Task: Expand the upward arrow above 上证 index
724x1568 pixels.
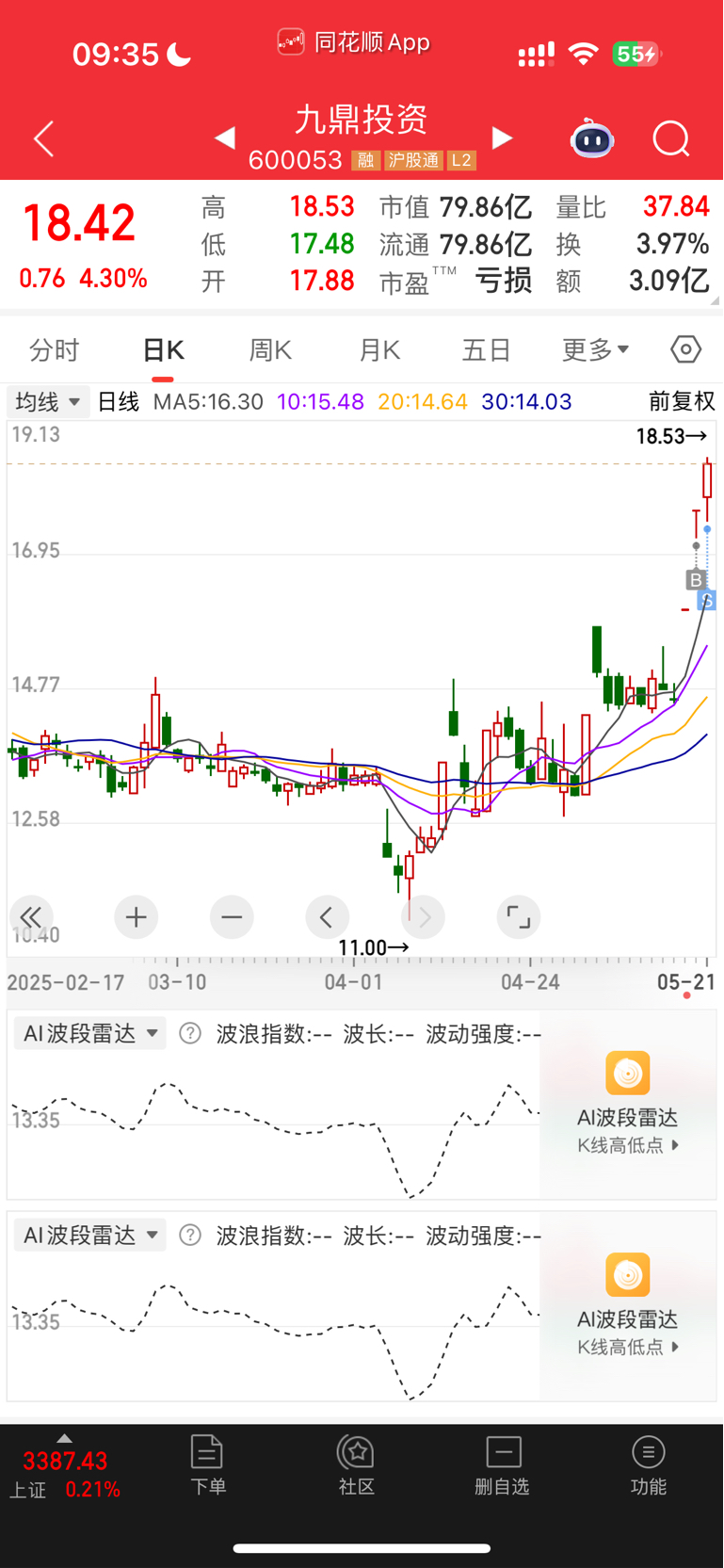Action: 64,1438
